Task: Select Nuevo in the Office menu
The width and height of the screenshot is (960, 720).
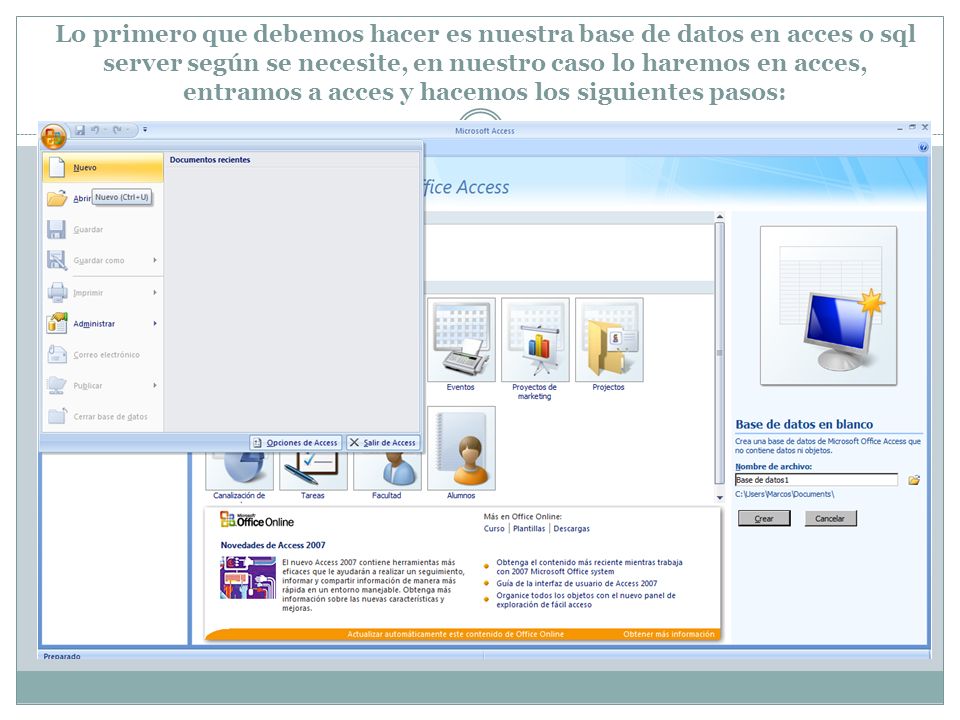Action: (x=103, y=167)
